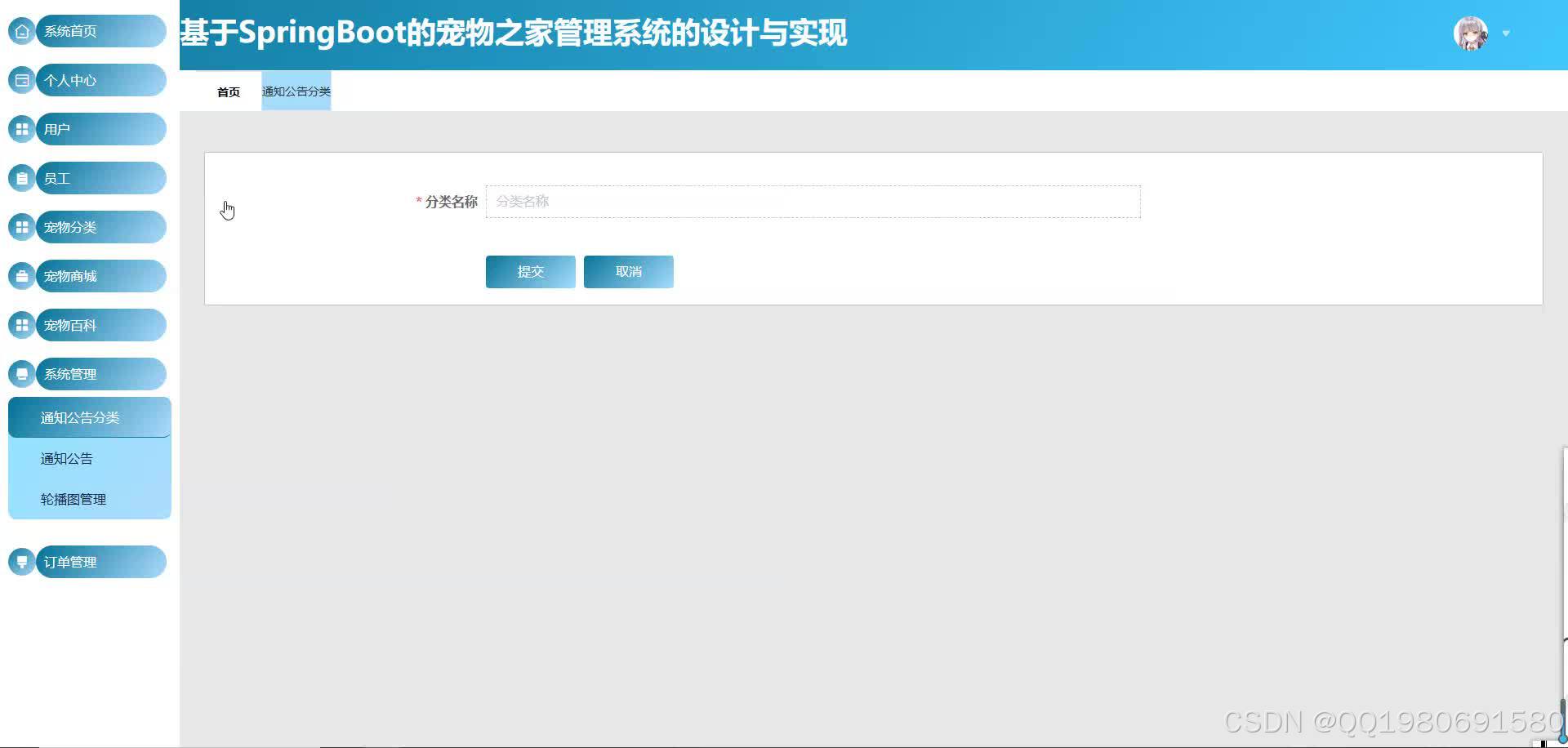Open 宠物百科 via its sidebar icon

tap(21, 325)
